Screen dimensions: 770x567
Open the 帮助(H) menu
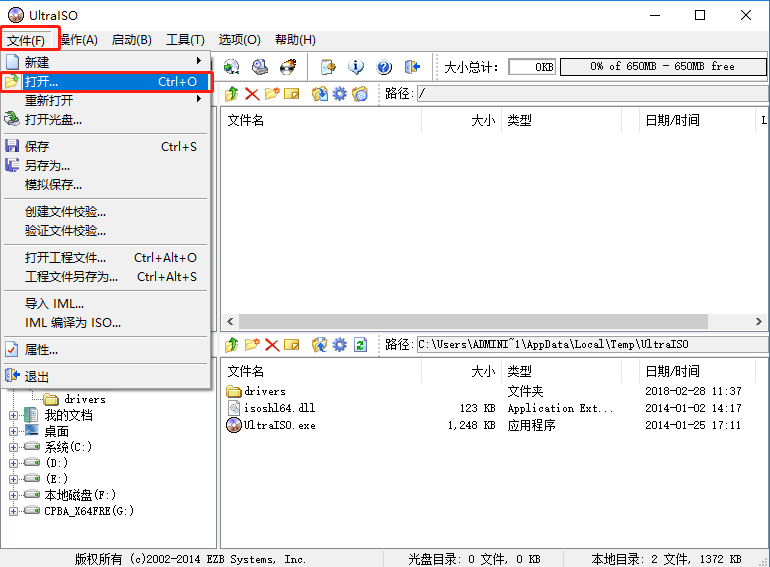295,40
